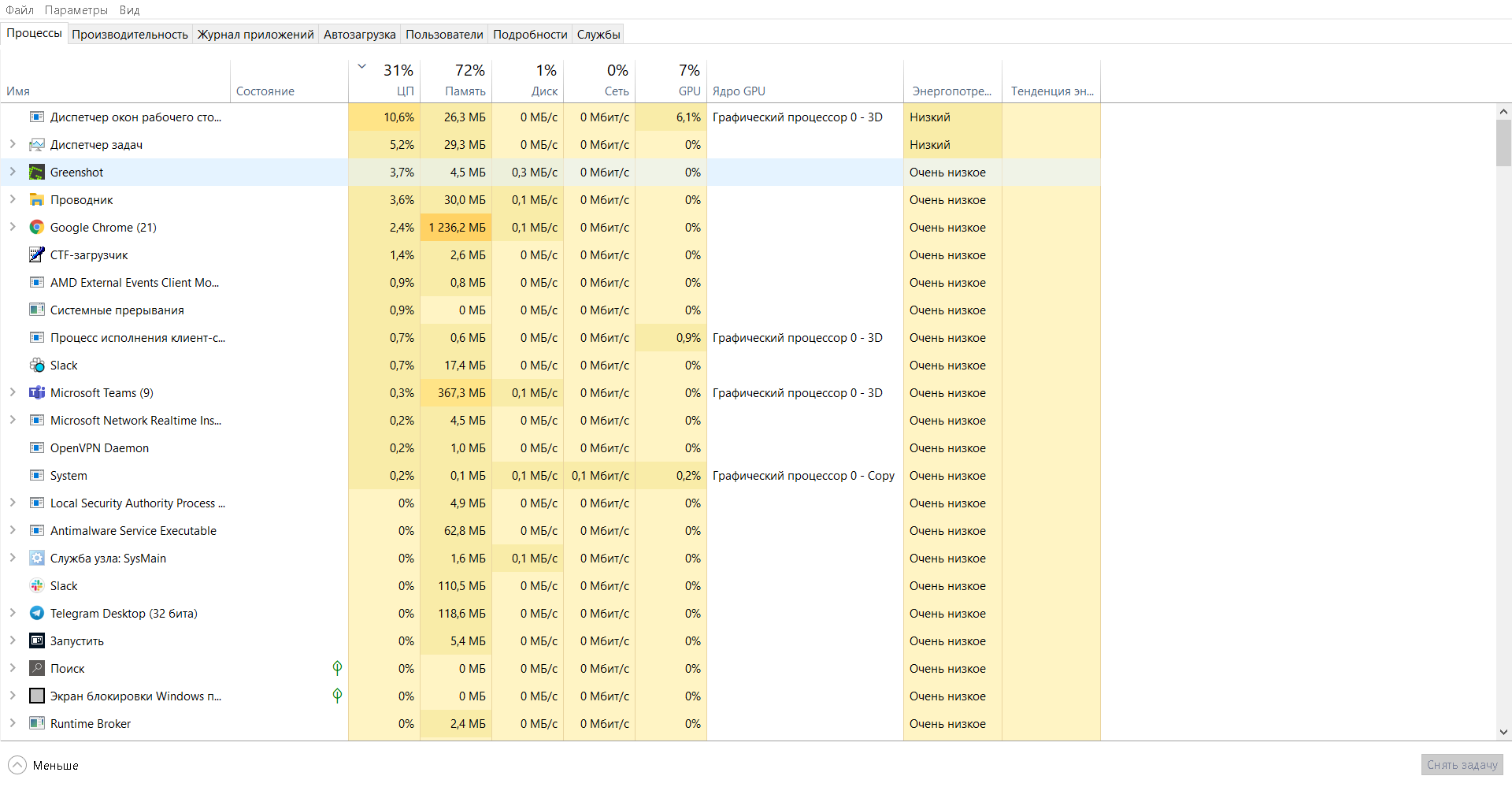Click the Desktop Window Manager process icon

tap(36, 117)
